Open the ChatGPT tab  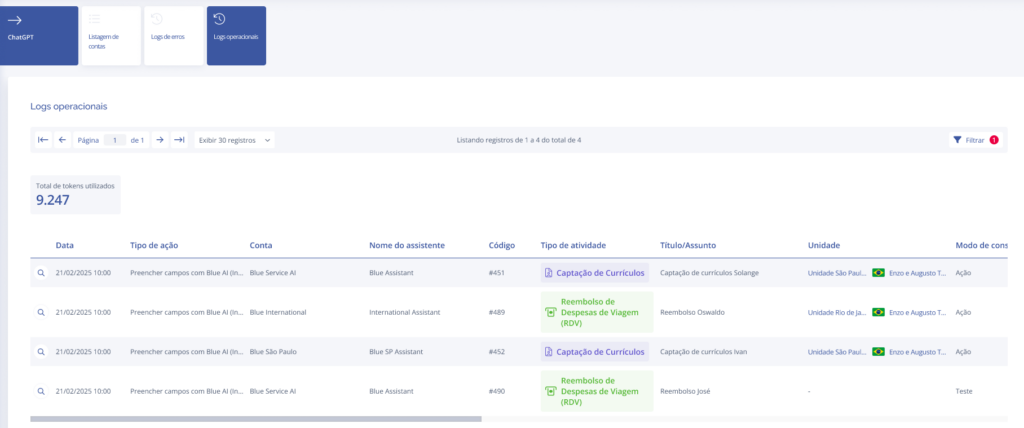click(x=39, y=35)
